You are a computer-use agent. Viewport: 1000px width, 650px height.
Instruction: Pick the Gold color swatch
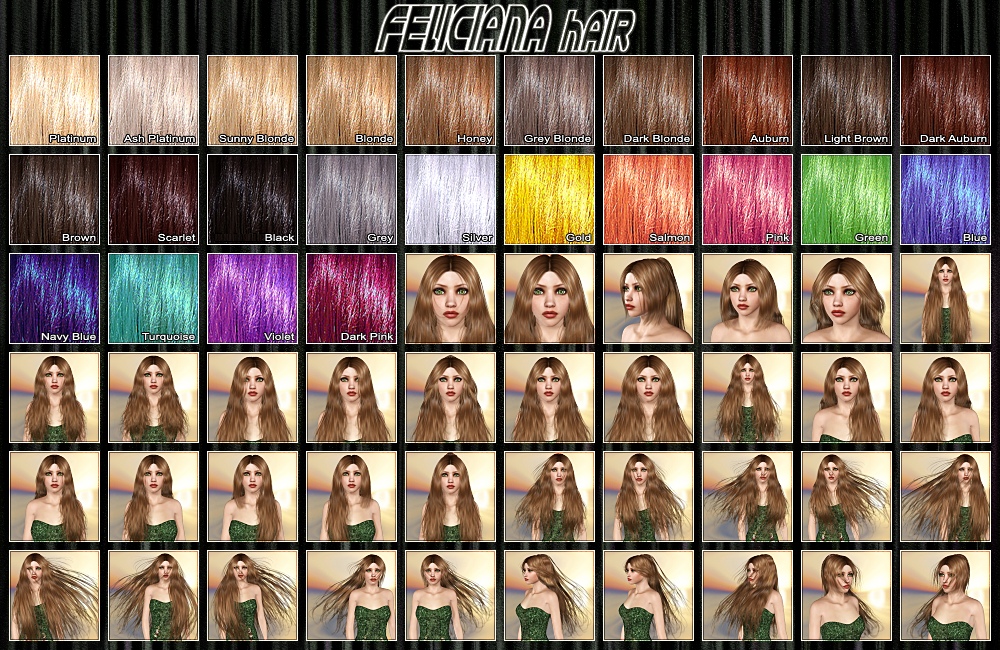(x=549, y=199)
